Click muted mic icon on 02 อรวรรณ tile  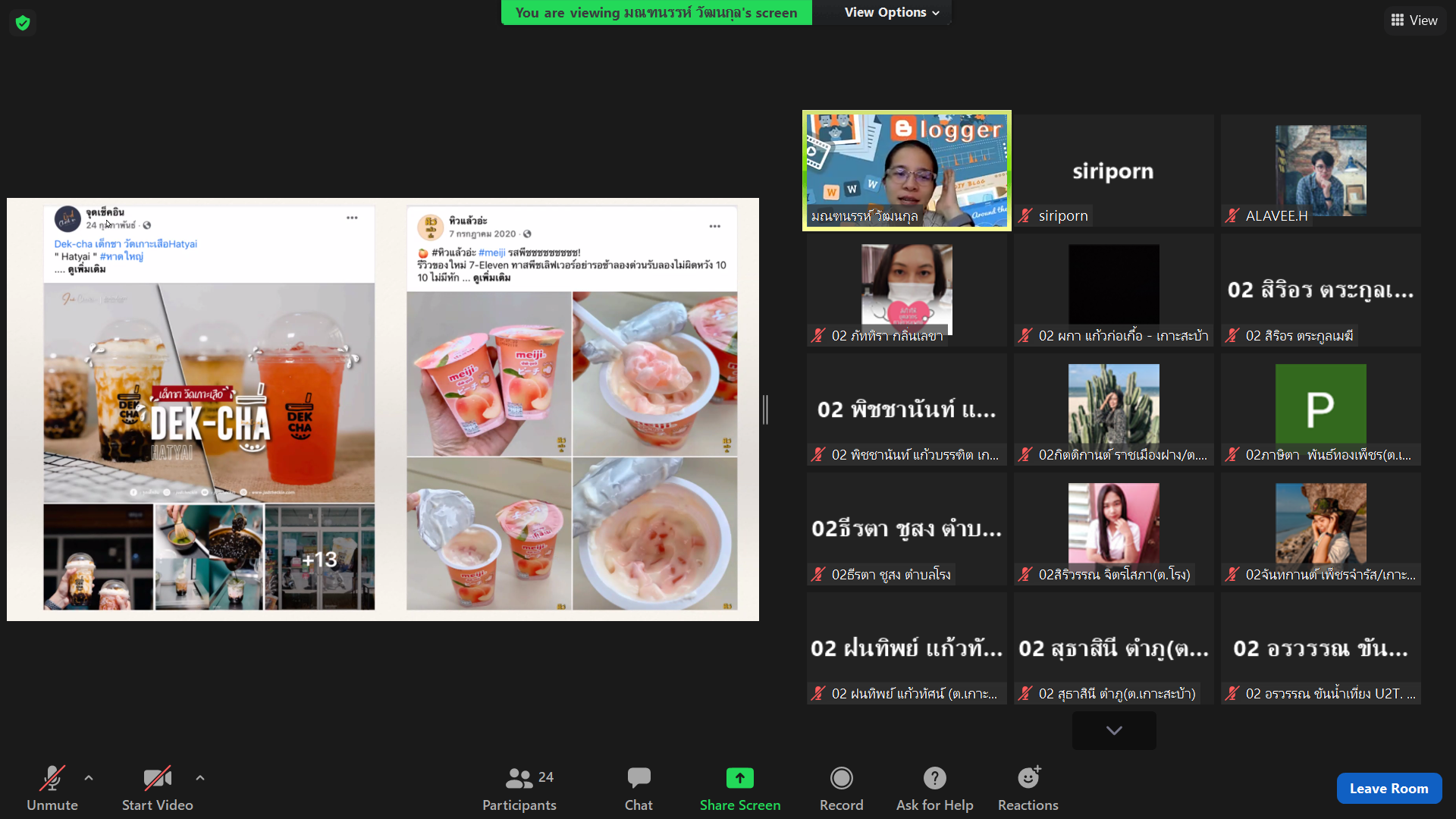[x=1232, y=694]
